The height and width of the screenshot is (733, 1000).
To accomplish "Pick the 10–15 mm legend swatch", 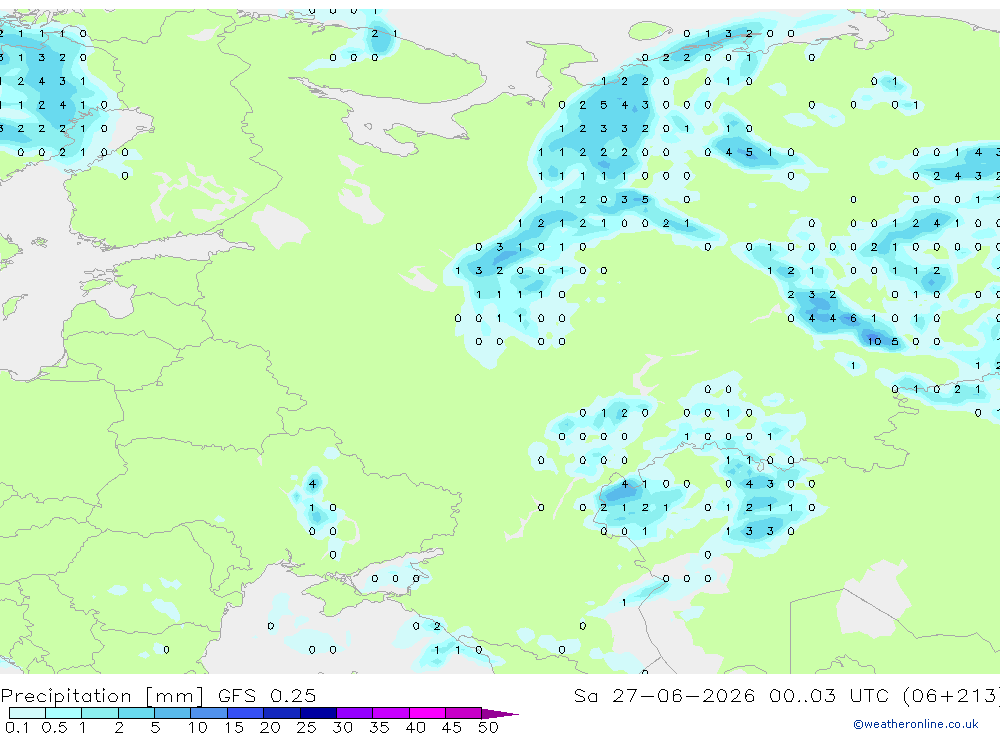I will 209,713.
